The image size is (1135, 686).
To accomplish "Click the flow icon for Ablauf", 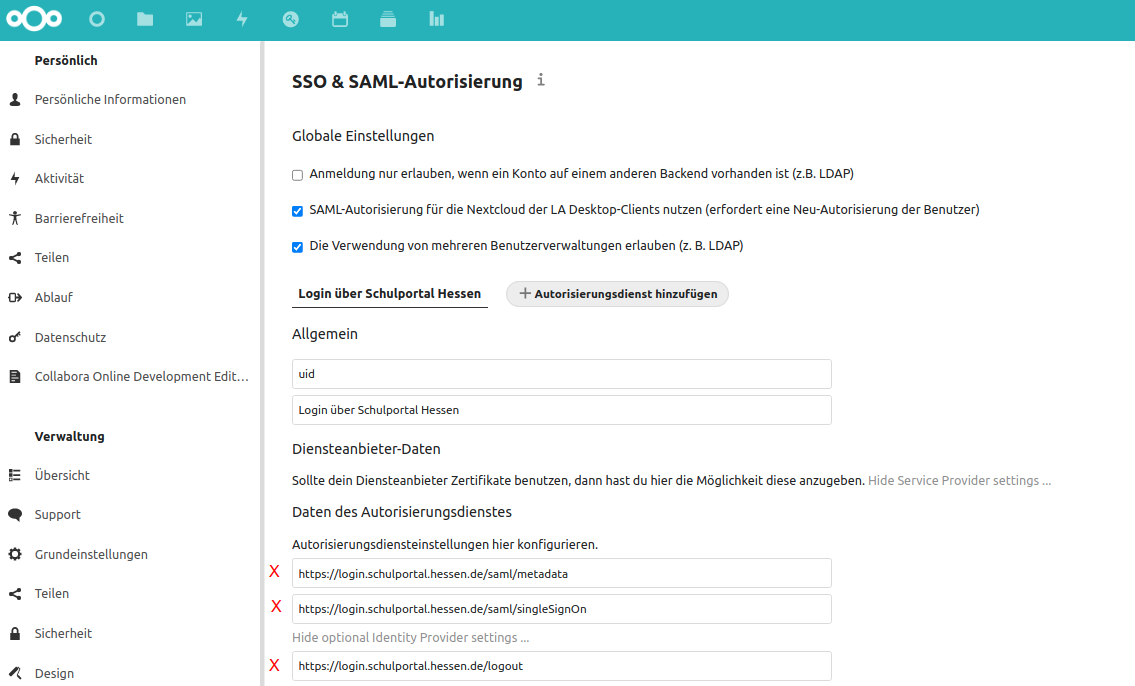I will click(14, 297).
